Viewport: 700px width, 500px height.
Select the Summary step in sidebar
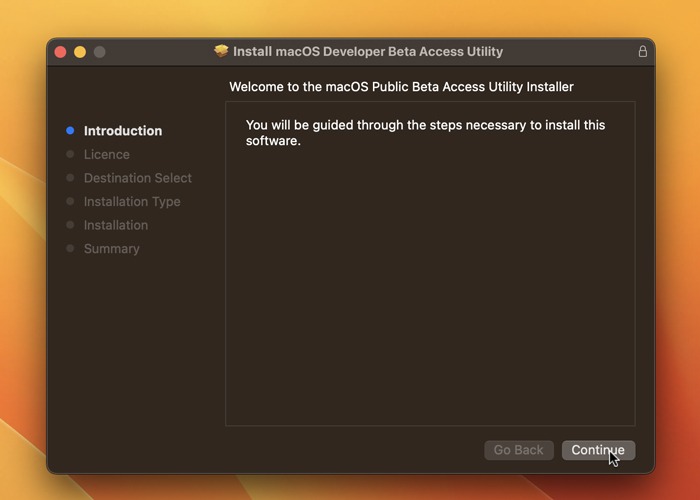coord(112,249)
